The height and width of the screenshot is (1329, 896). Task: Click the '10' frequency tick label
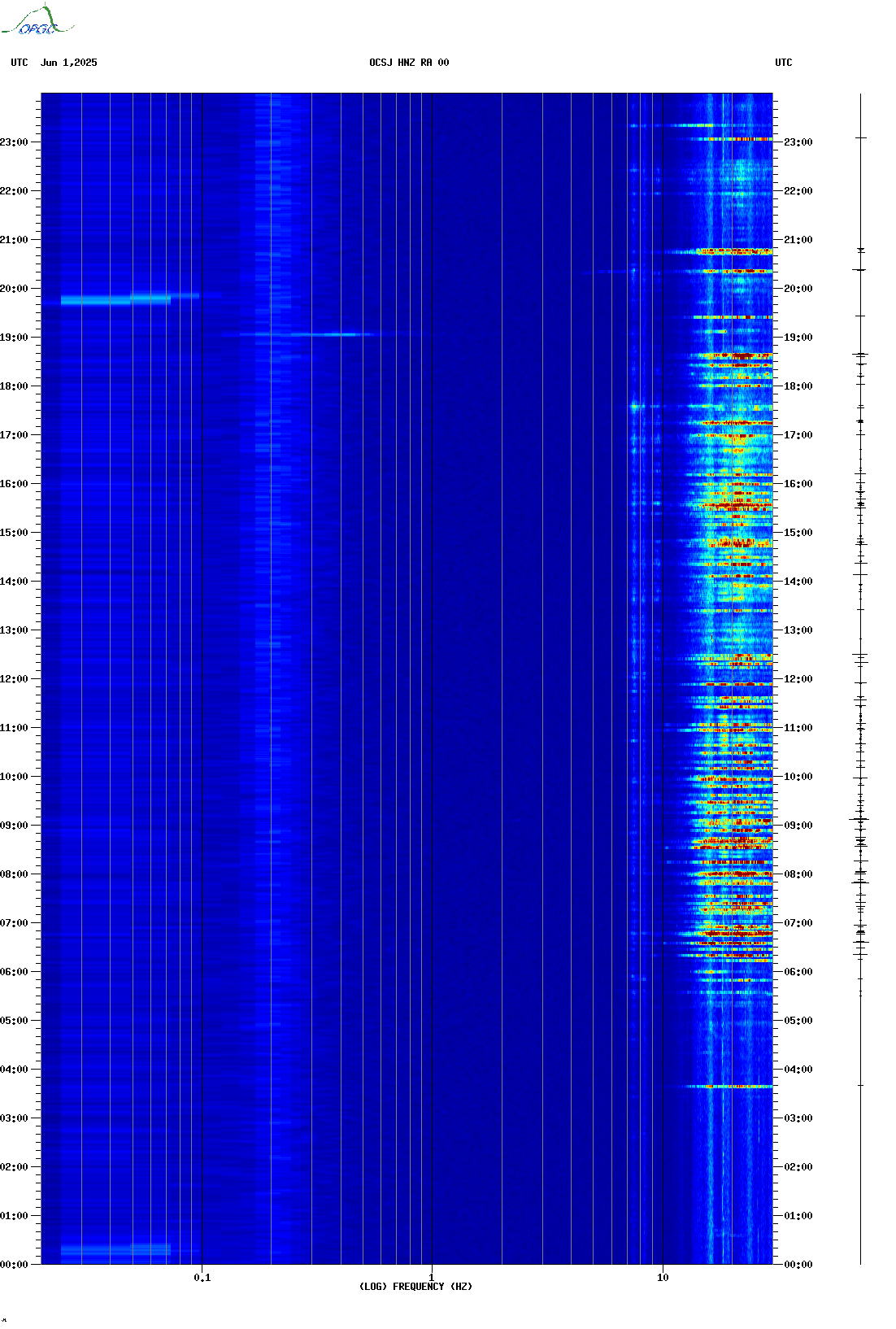coord(663,1278)
